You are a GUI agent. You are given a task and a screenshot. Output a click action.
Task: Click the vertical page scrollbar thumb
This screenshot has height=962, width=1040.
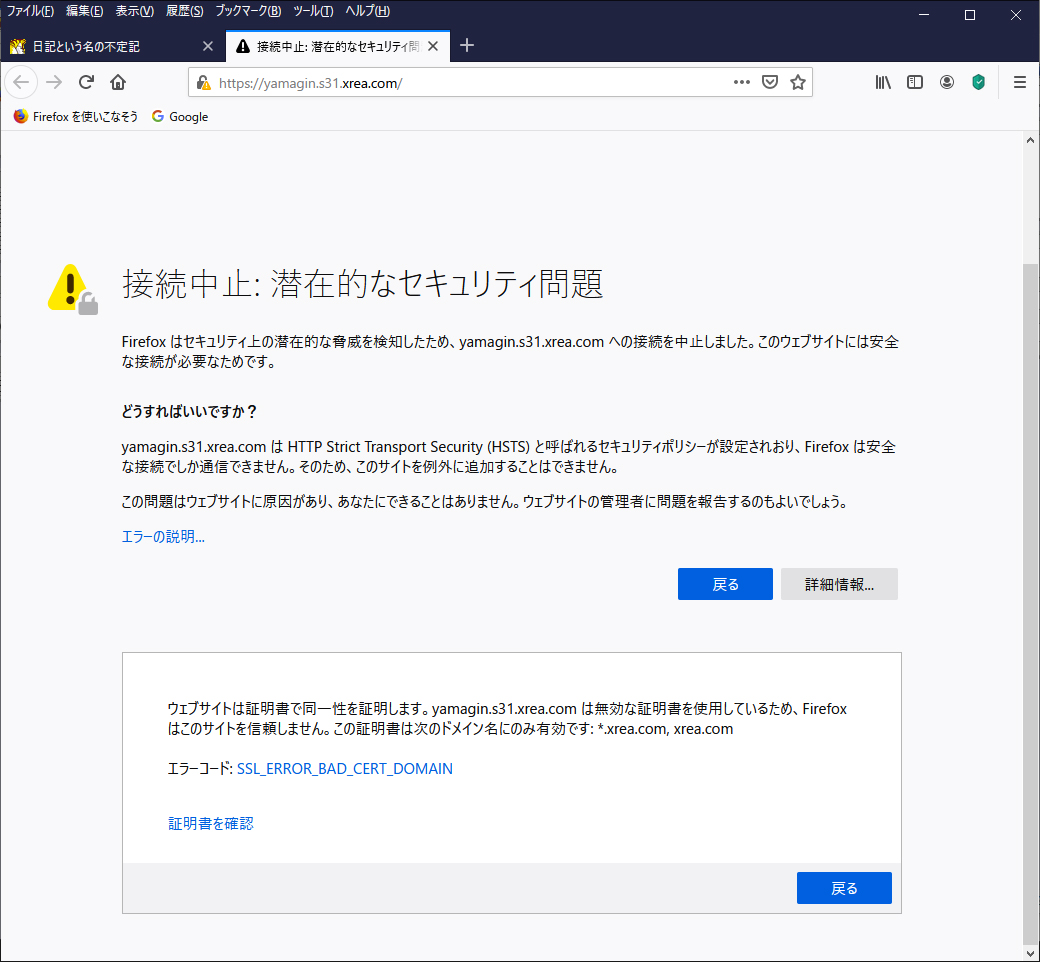pos(1031,600)
